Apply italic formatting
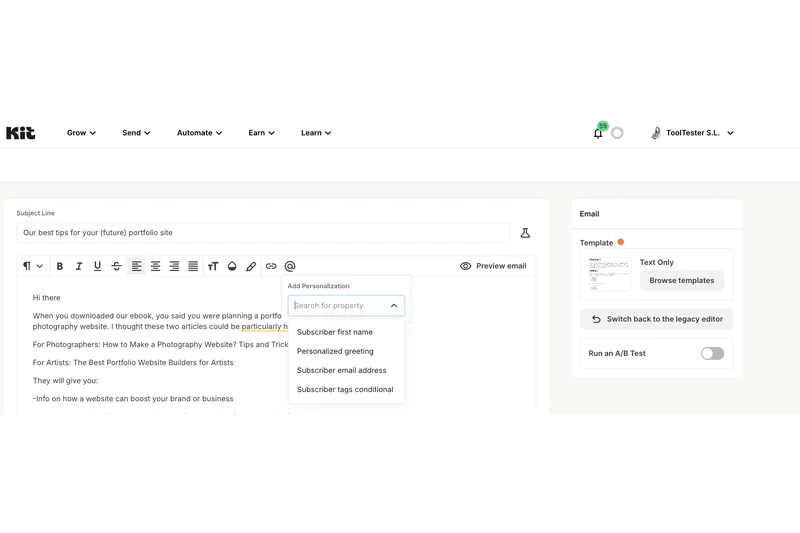The height and width of the screenshot is (533, 800). coord(79,266)
